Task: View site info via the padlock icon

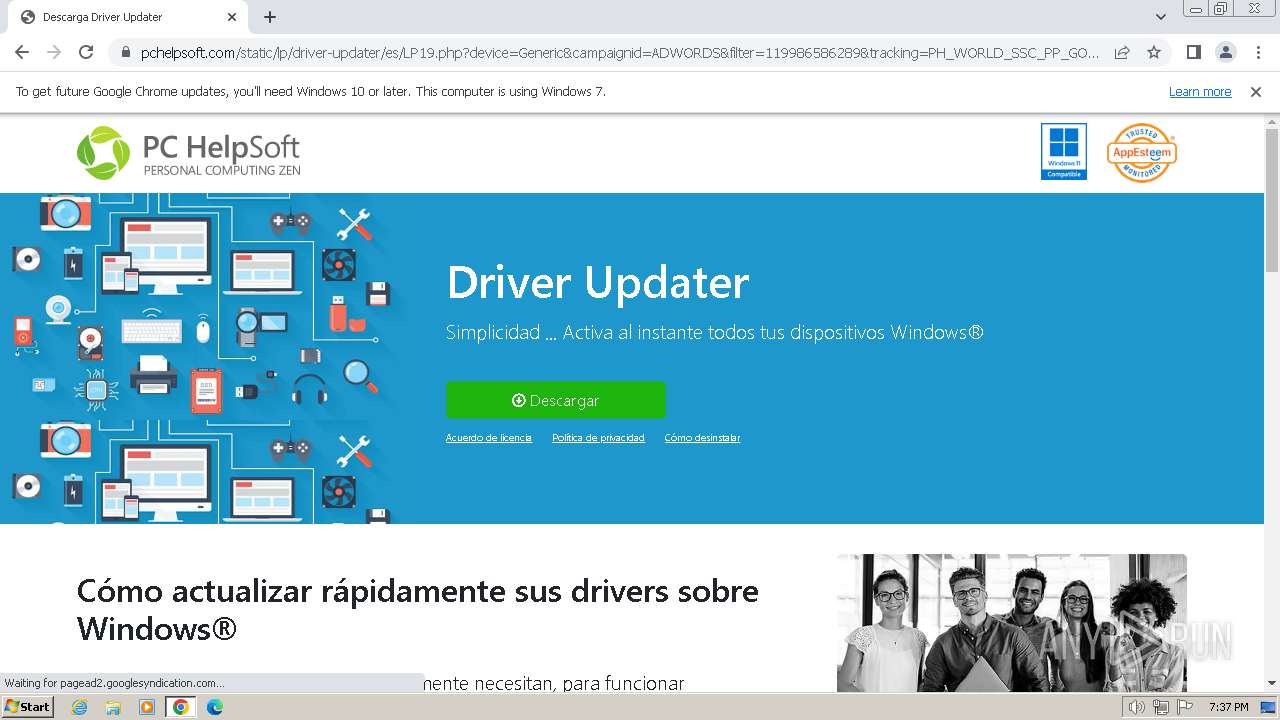Action: point(125,53)
